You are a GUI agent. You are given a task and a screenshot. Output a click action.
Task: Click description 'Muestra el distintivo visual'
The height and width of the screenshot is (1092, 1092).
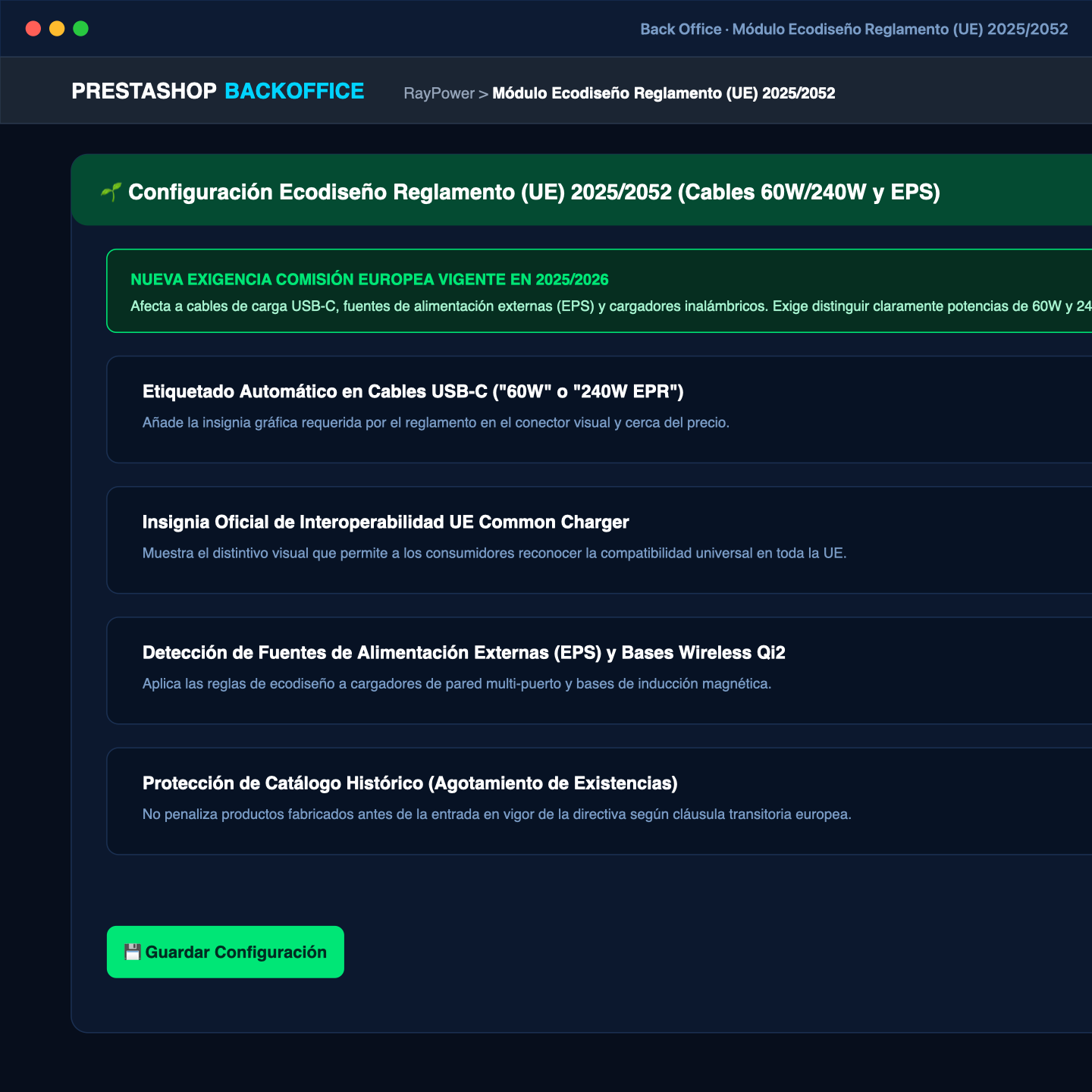(x=494, y=553)
